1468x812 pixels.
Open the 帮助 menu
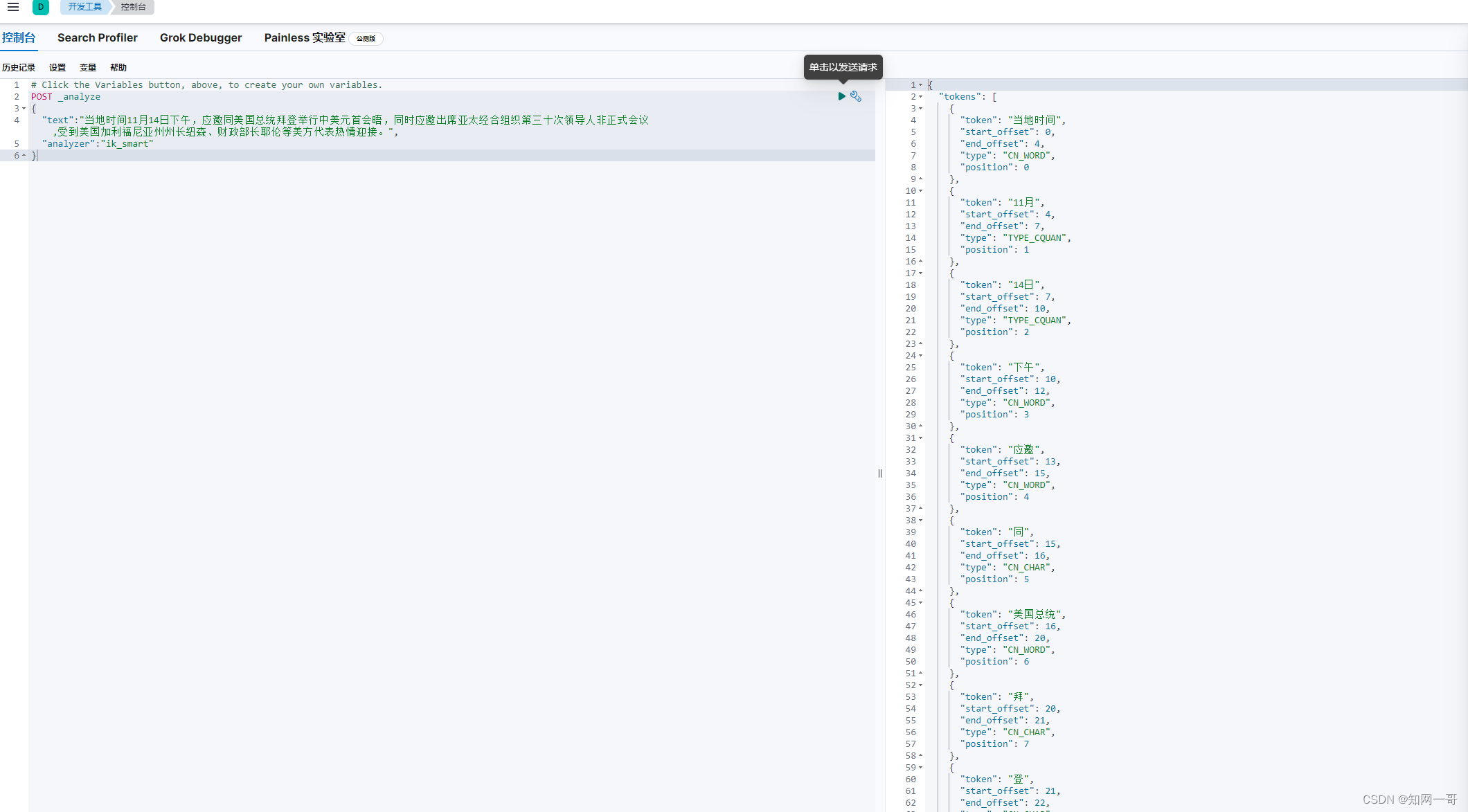click(x=118, y=67)
